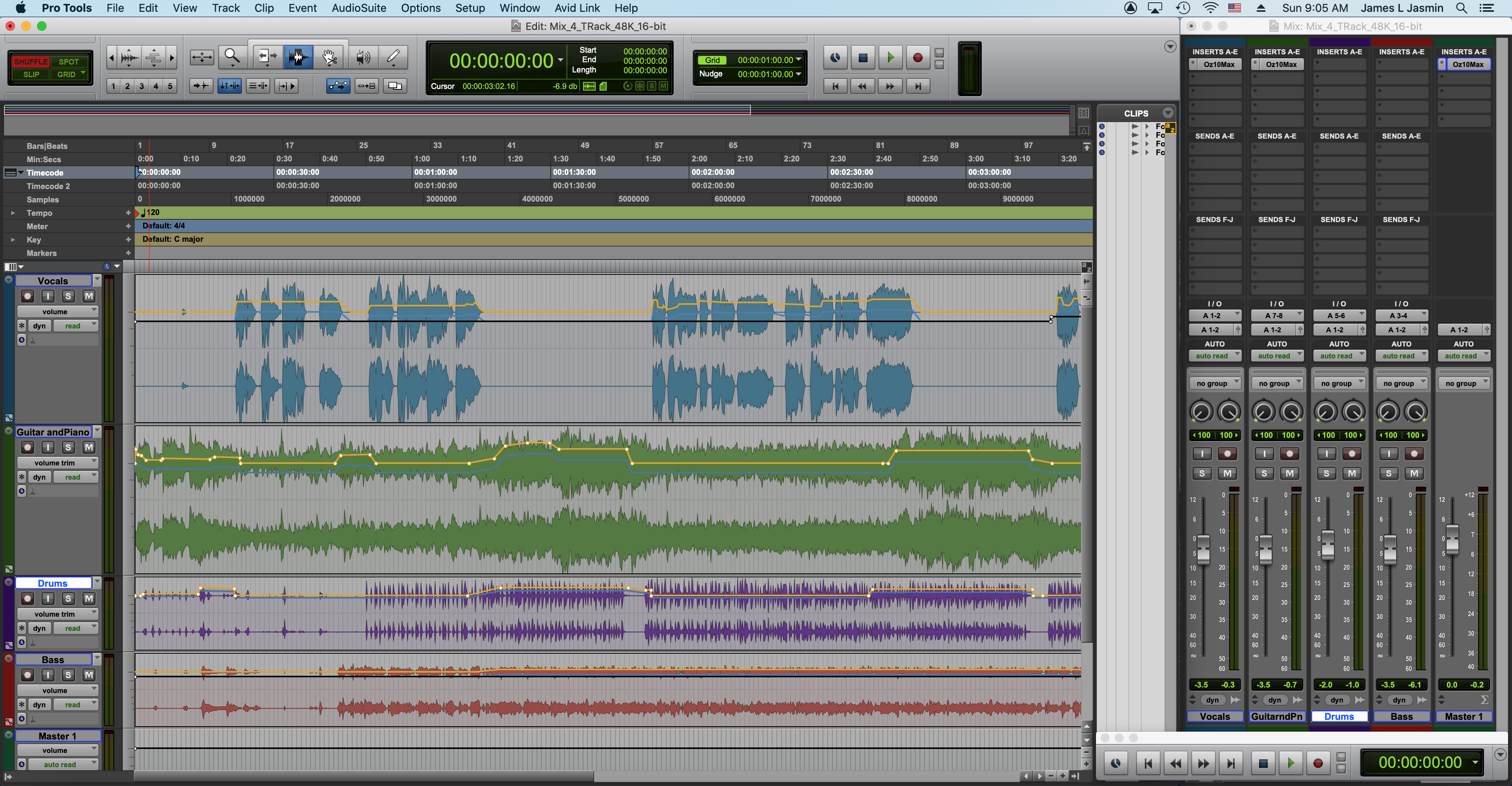The width and height of the screenshot is (1512, 786).
Task: Select the Pencil tool
Action: pos(393,57)
